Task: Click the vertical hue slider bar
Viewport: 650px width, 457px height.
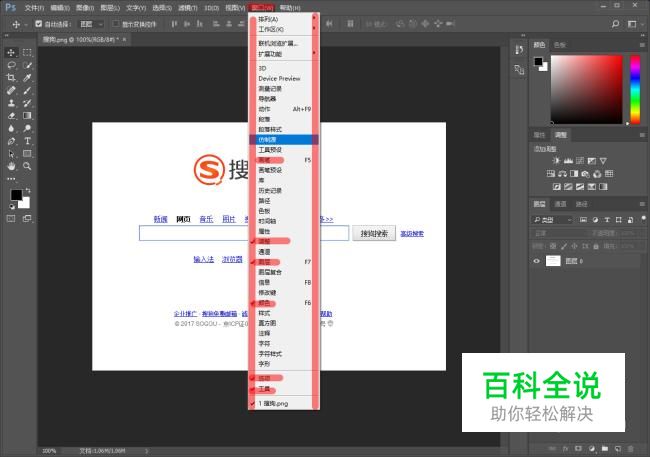Action: click(x=635, y=89)
